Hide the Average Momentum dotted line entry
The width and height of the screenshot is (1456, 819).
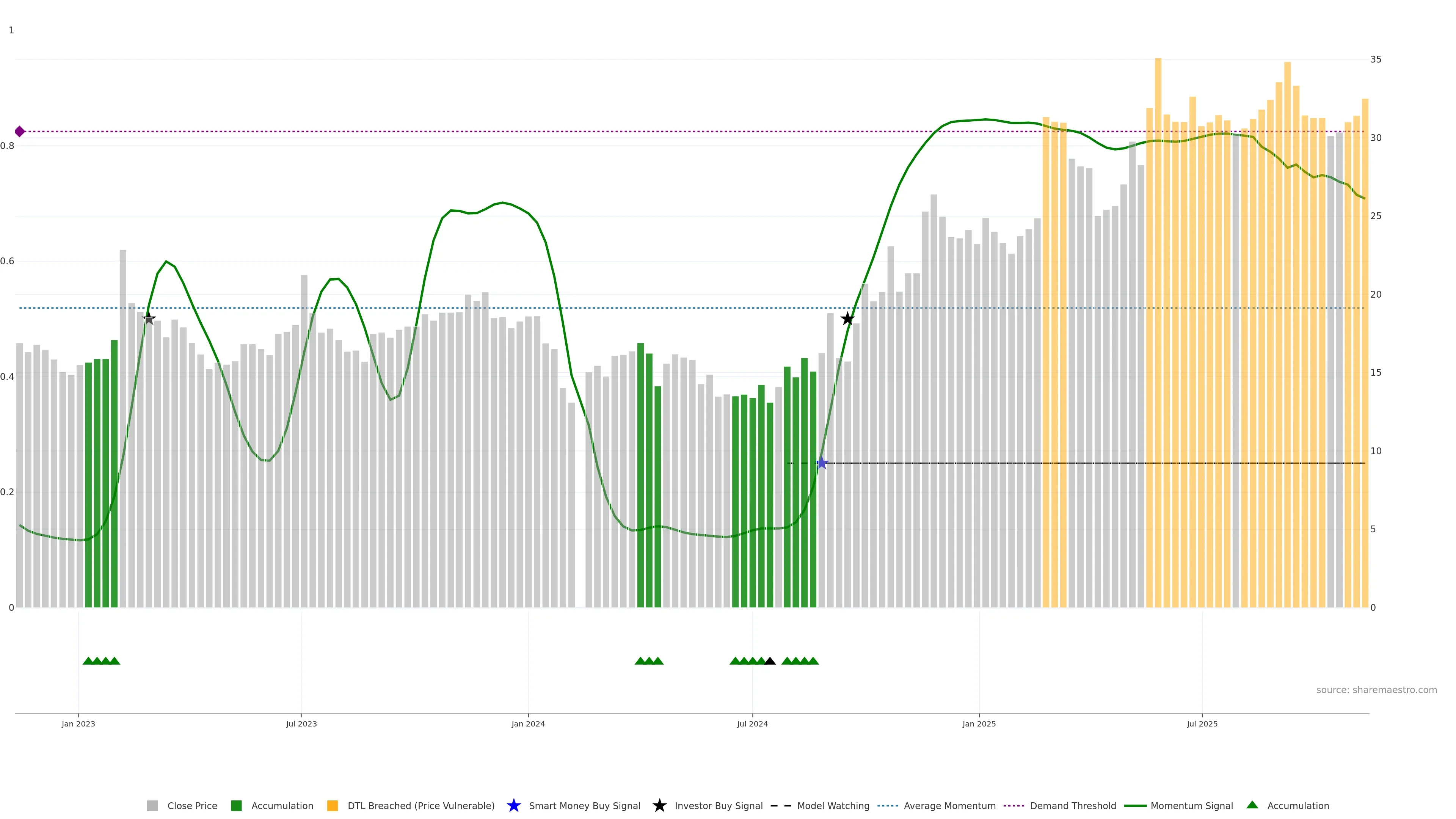949,806
